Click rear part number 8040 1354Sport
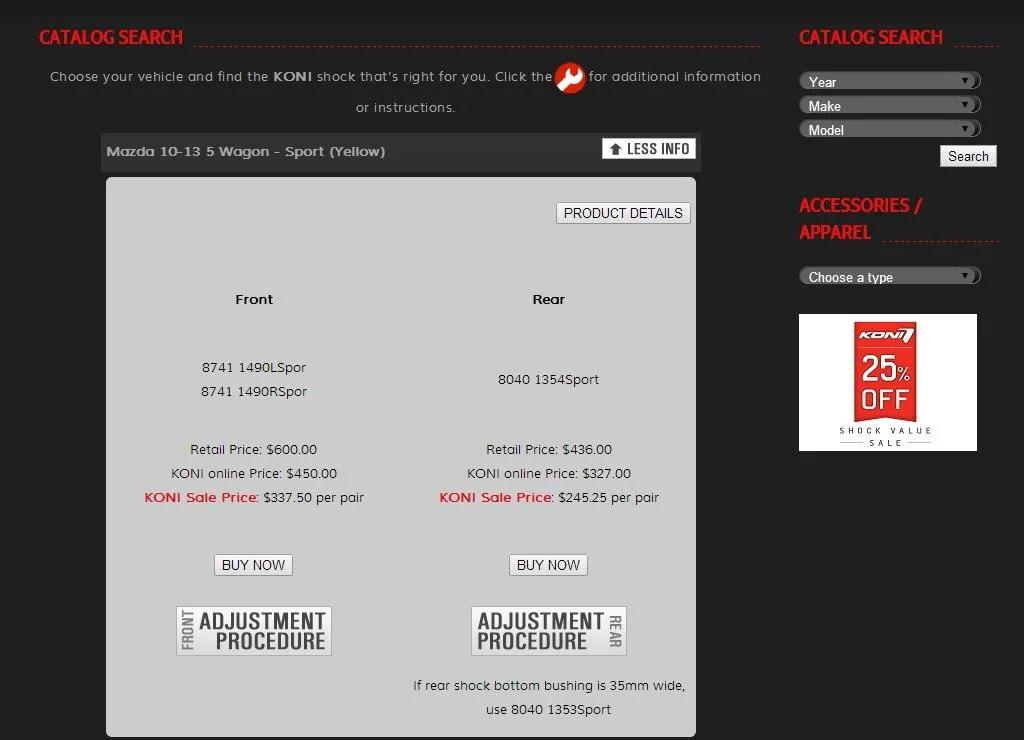 pyautogui.click(x=548, y=380)
